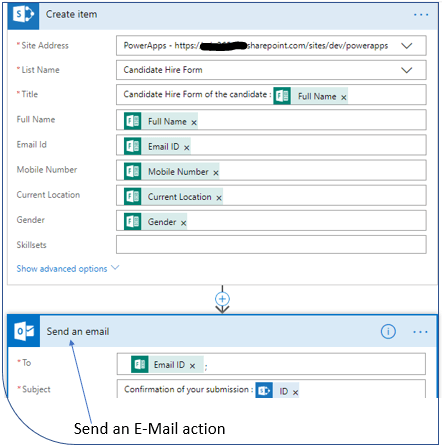Click the Send an email header title

click(78, 332)
